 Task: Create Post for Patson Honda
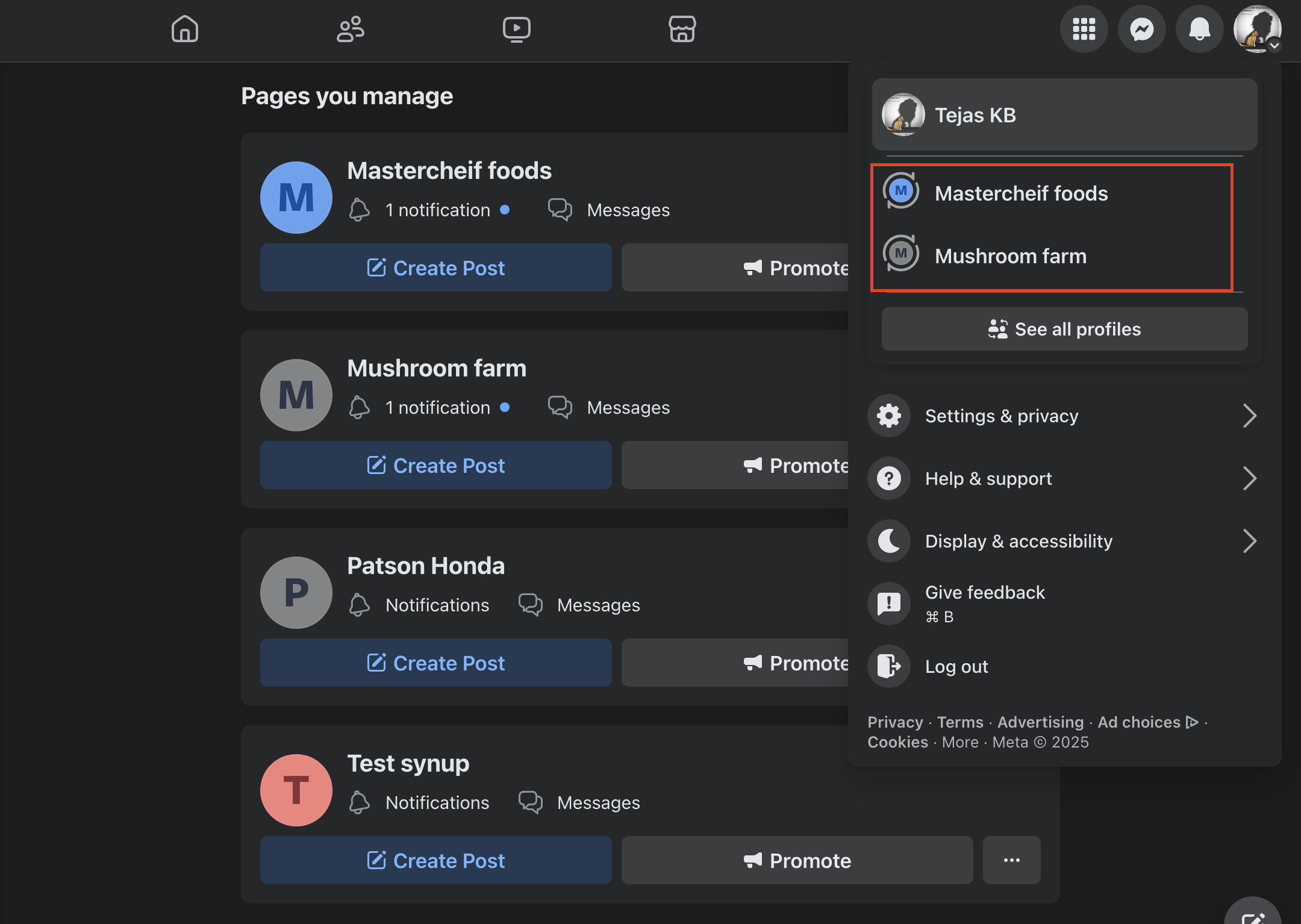pos(436,663)
